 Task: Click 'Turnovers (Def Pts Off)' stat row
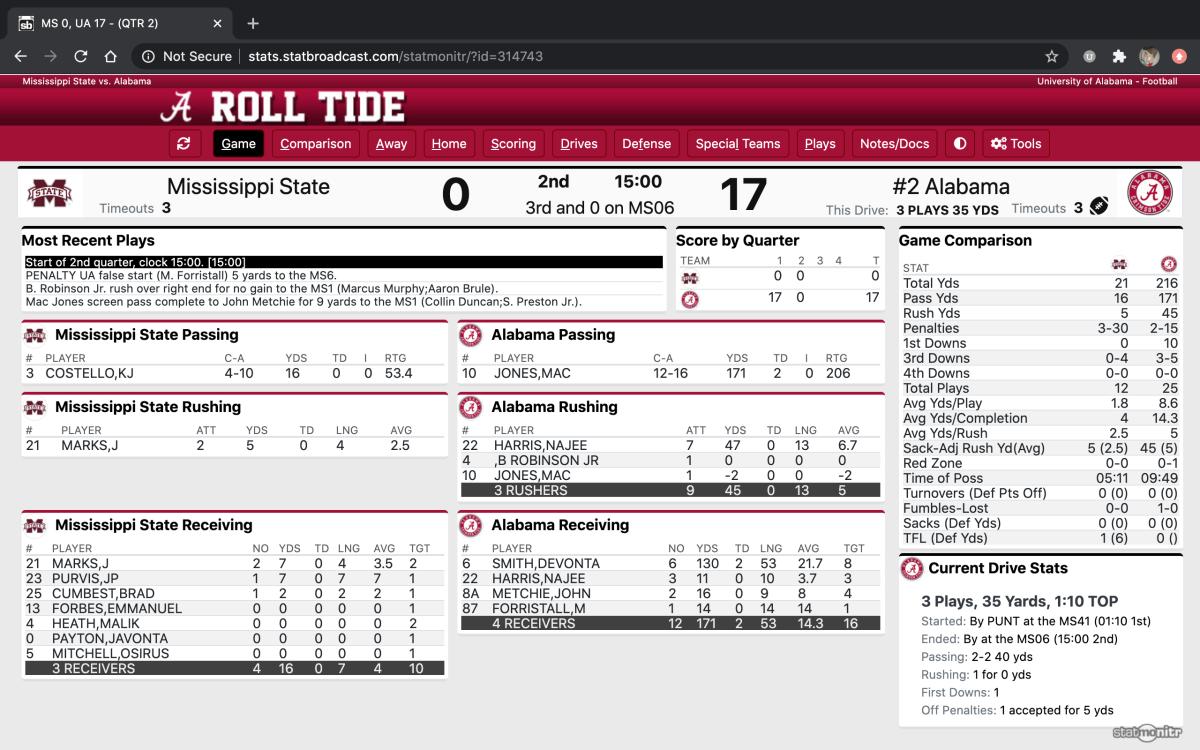[1040, 493]
